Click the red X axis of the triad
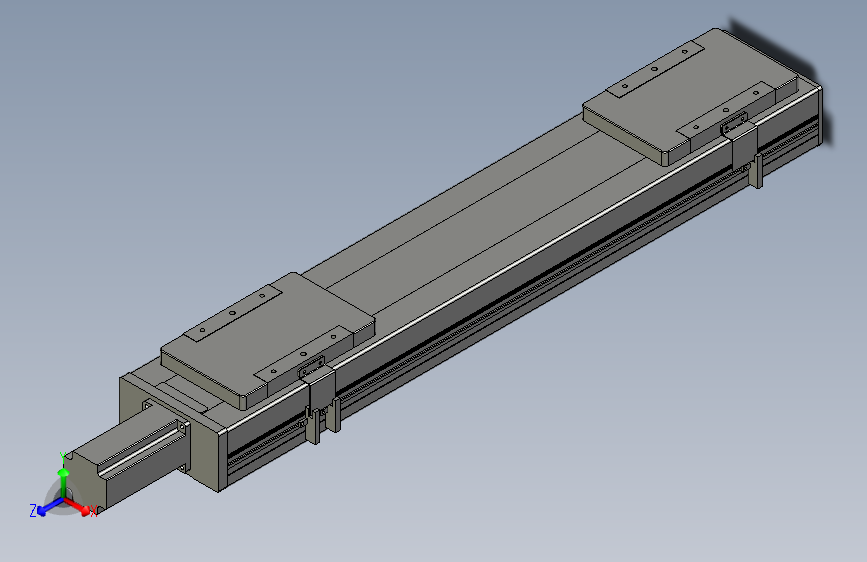 (x=80, y=508)
